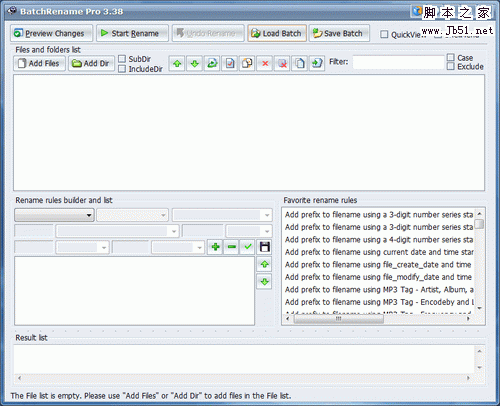Select favorite rule using MP3 Tag - Artist, Album
The width and height of the screenshot is (500, 406).
pyautogui.click(x=379, y=290)
